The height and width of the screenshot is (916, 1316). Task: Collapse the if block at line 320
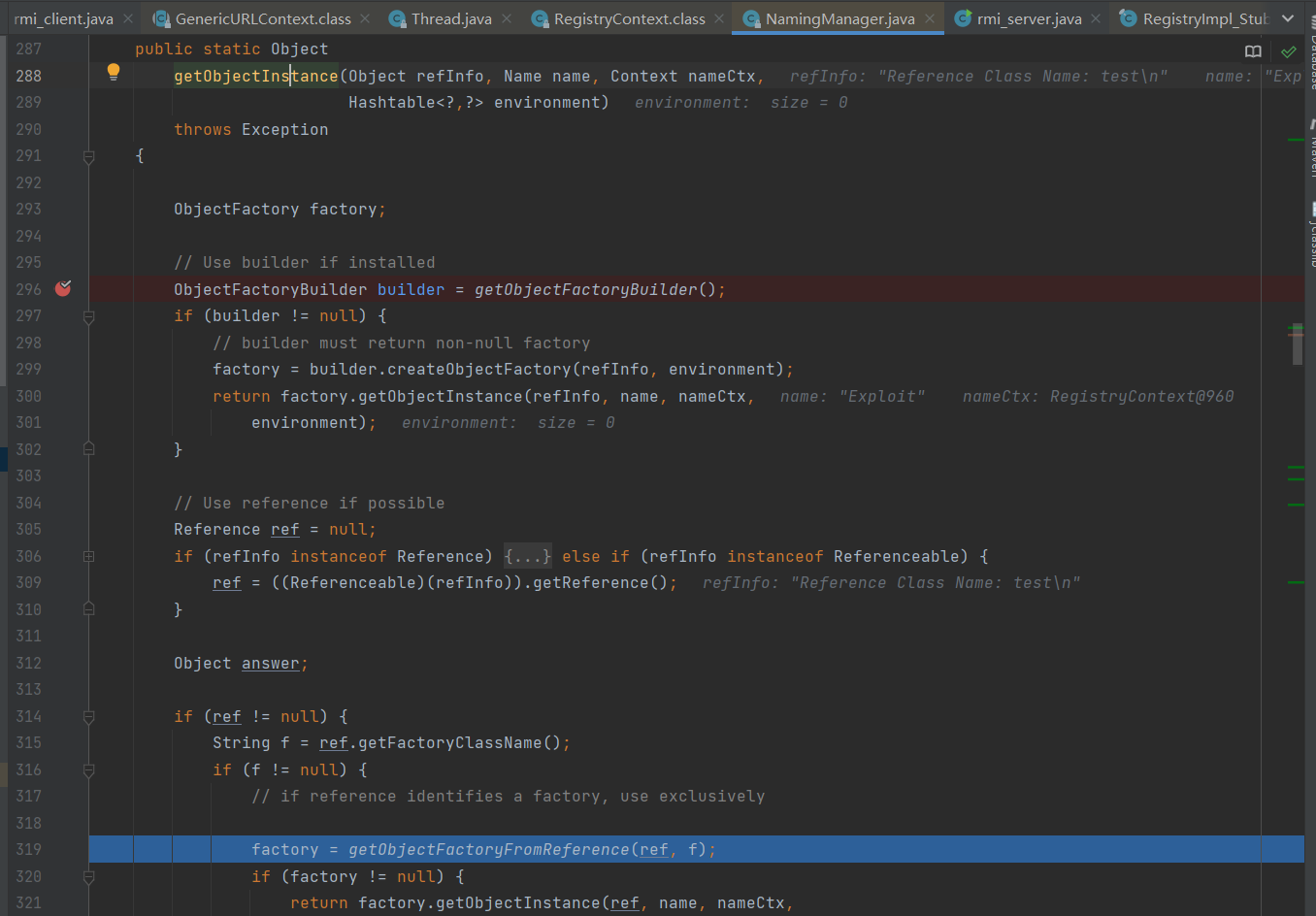[88, 876]
